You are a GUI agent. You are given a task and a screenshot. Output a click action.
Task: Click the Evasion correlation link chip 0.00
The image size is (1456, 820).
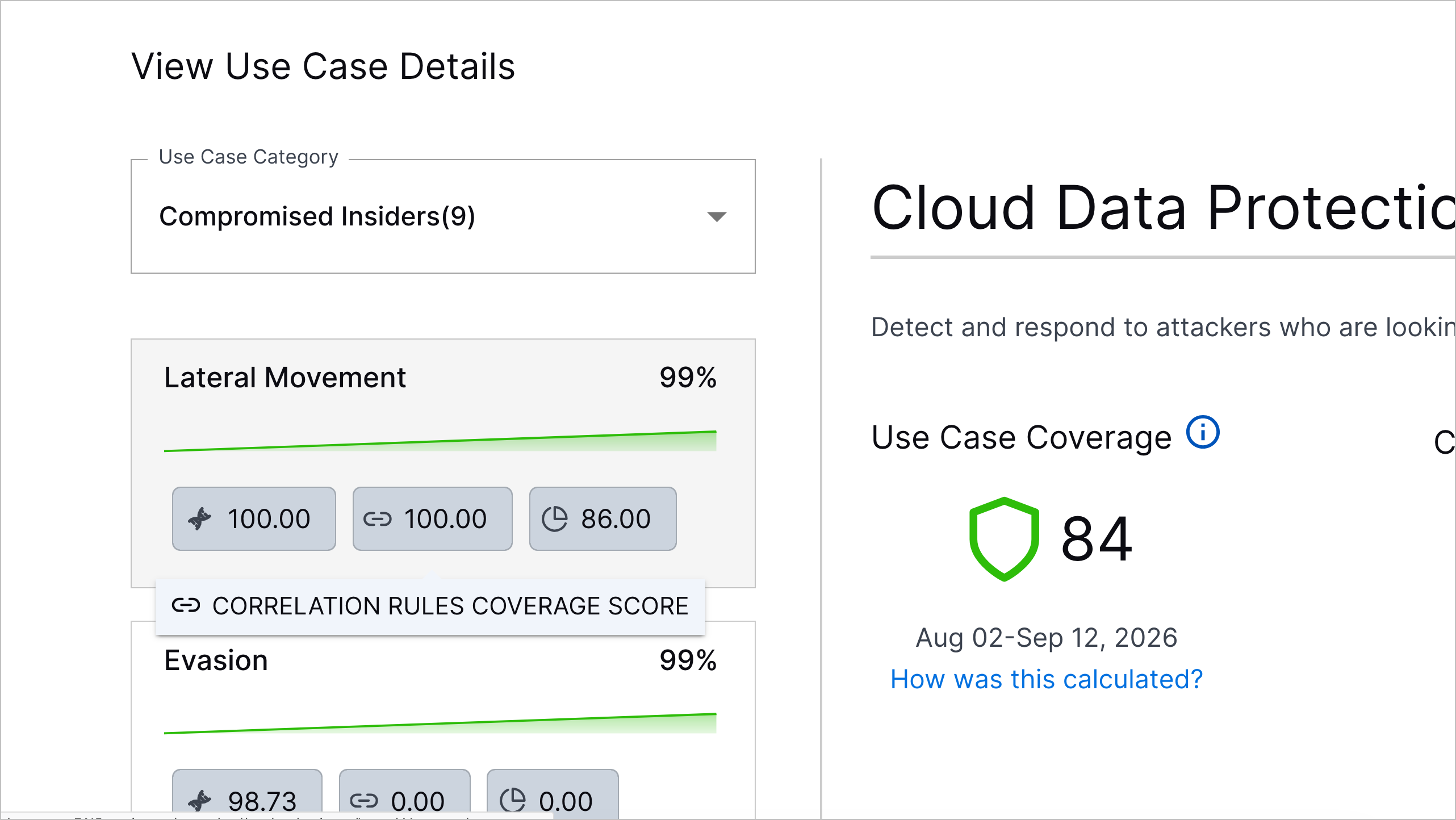click(404, 794)
